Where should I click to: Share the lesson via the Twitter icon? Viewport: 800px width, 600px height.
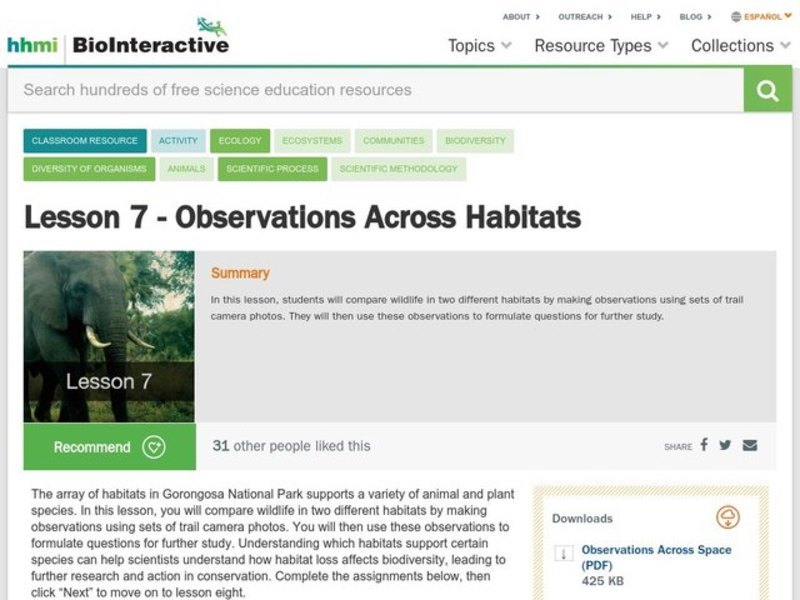click(725, 446)
